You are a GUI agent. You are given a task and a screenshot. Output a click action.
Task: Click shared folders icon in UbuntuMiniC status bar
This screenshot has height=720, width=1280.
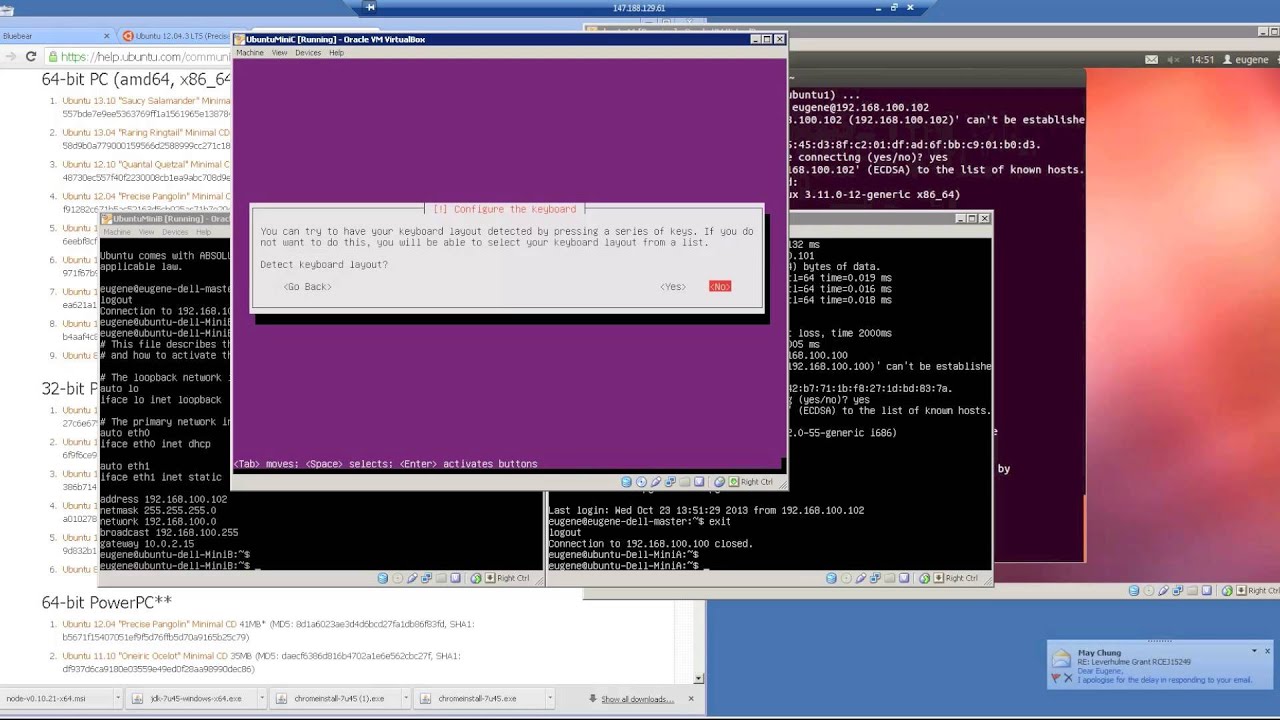(684, 482)
